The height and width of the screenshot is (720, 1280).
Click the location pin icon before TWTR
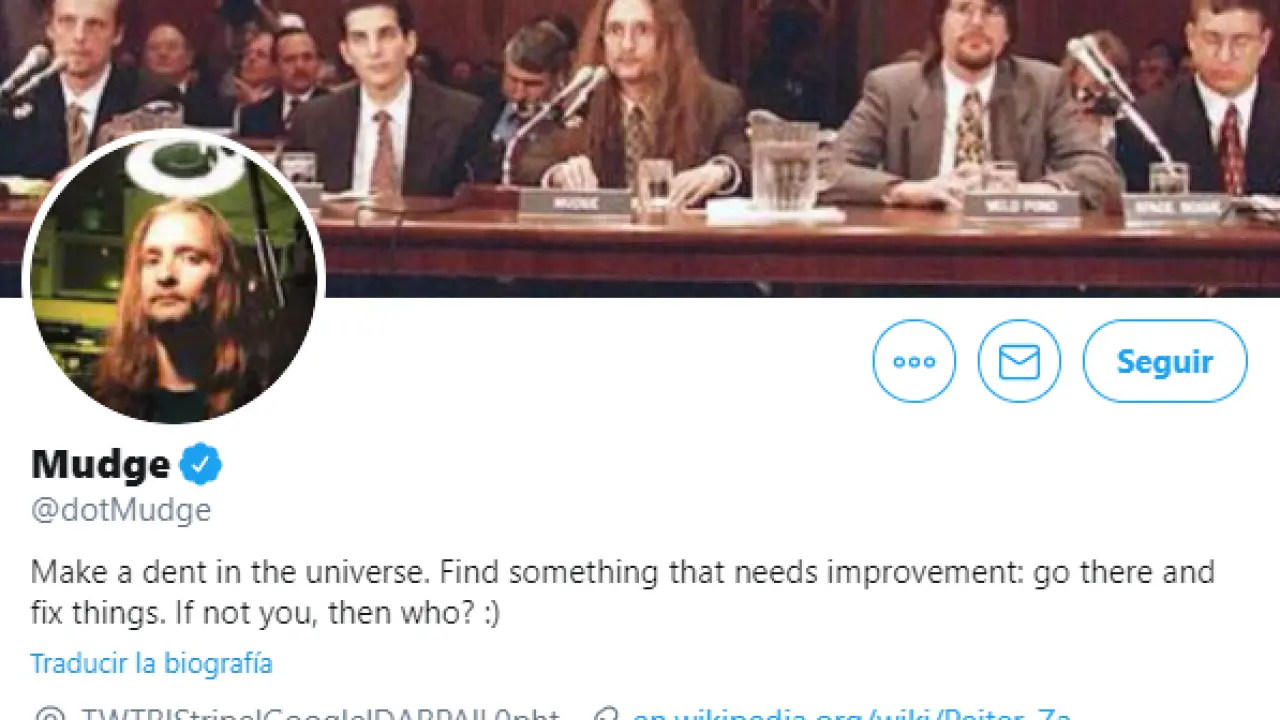pos(49,714)
